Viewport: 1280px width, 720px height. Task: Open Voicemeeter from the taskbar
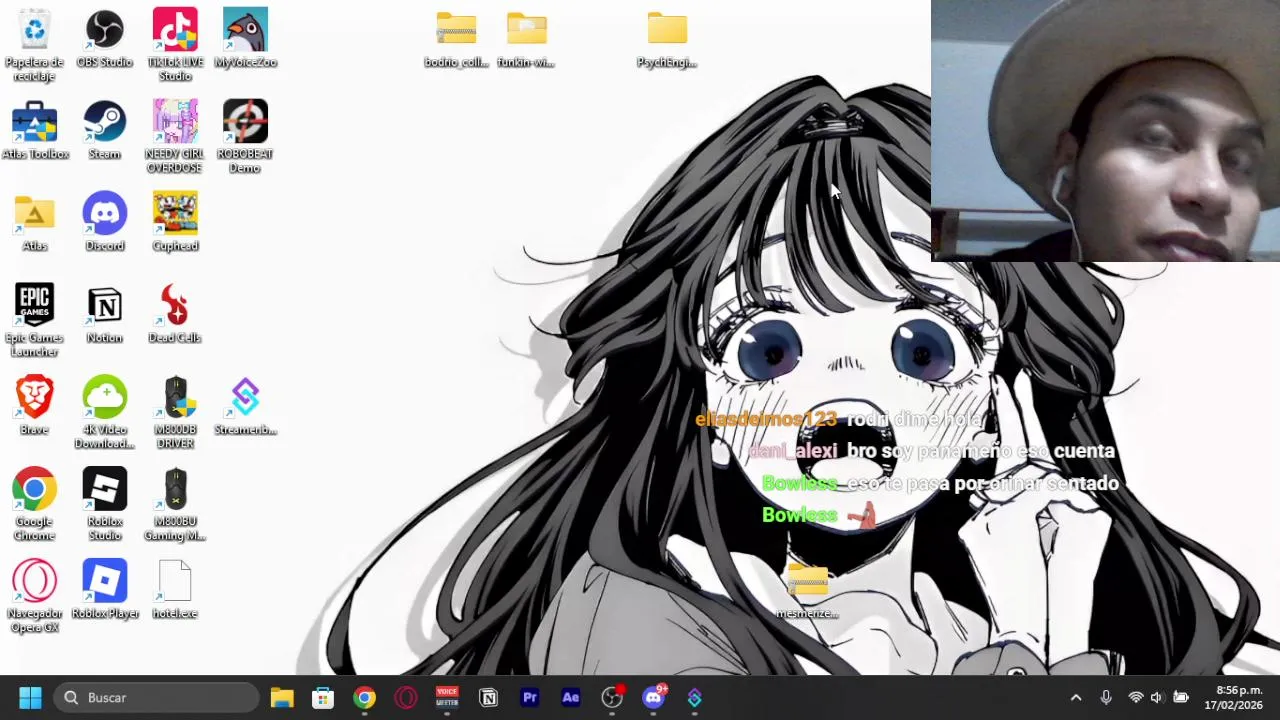[447, 697]
